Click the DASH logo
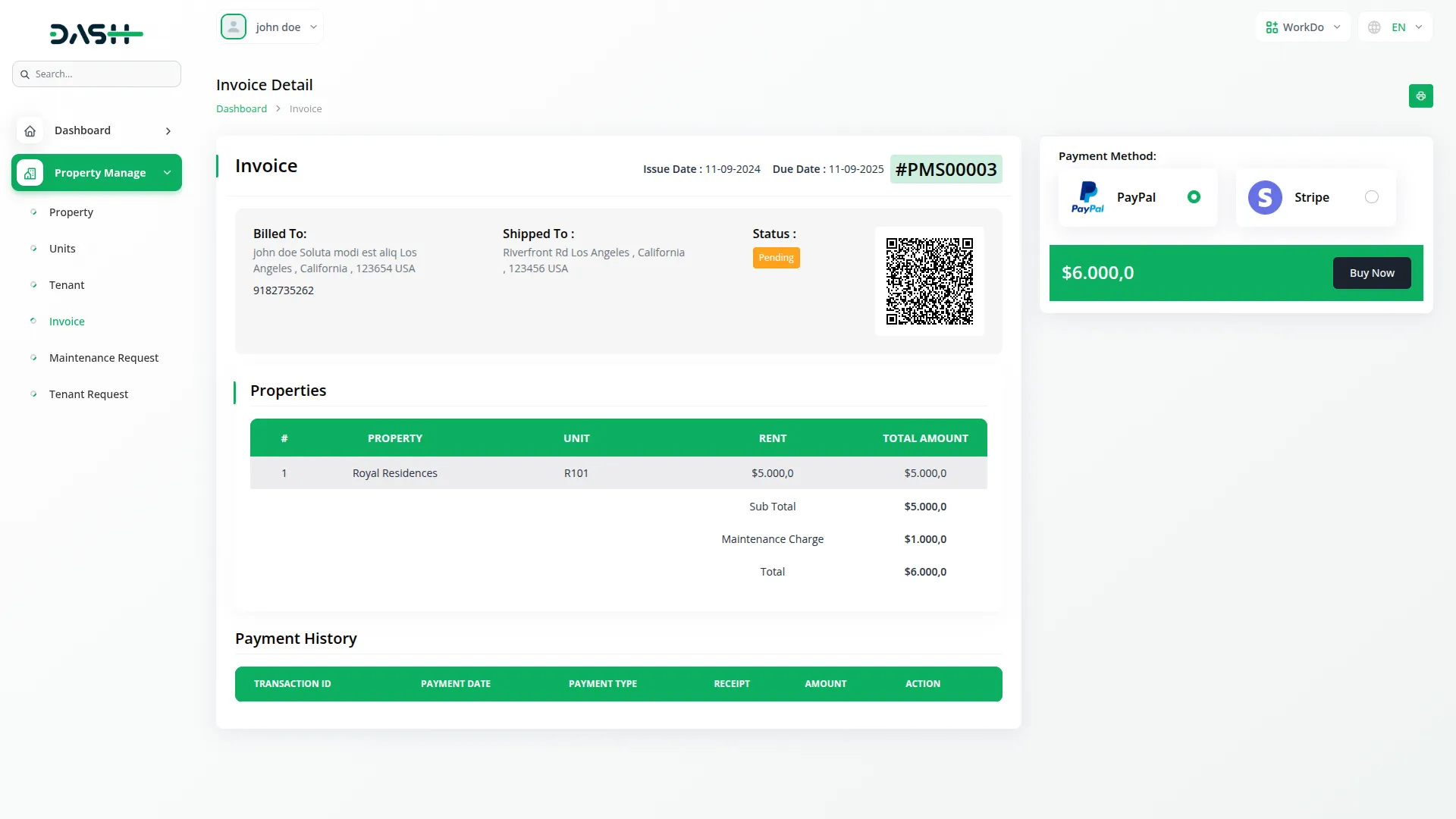Screen dimensions: 1456x819 tap(96, 33)
